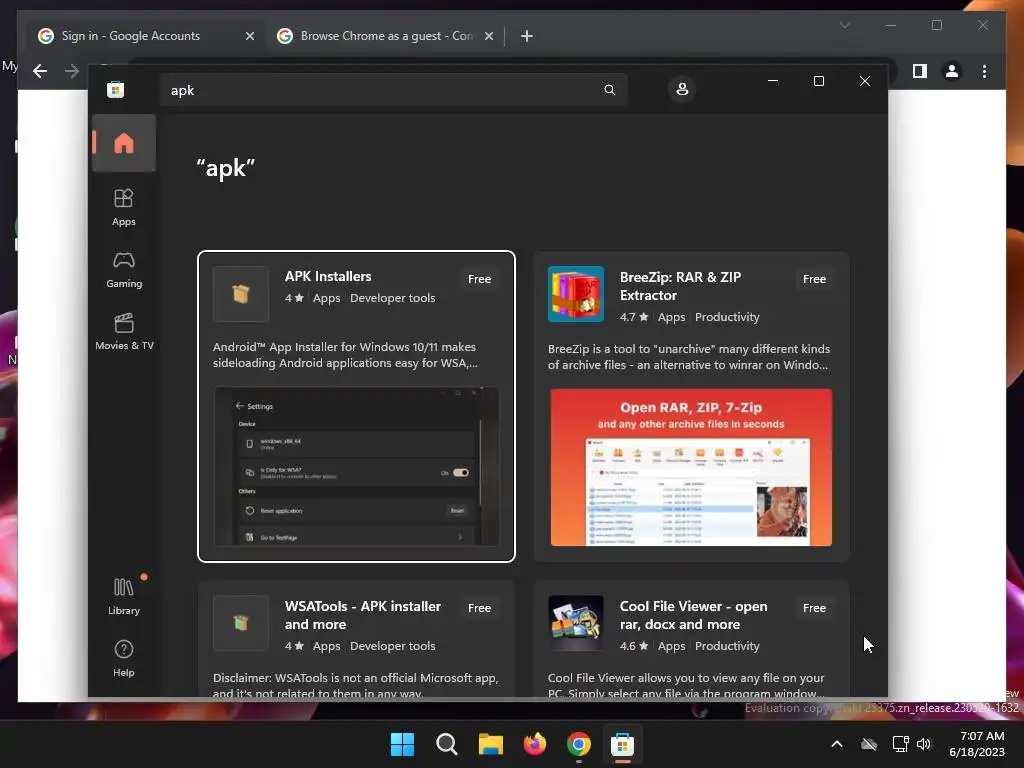Click the "apk" results heading
1024x768 pixels.
pyautogui.click(x=226, y=168)
